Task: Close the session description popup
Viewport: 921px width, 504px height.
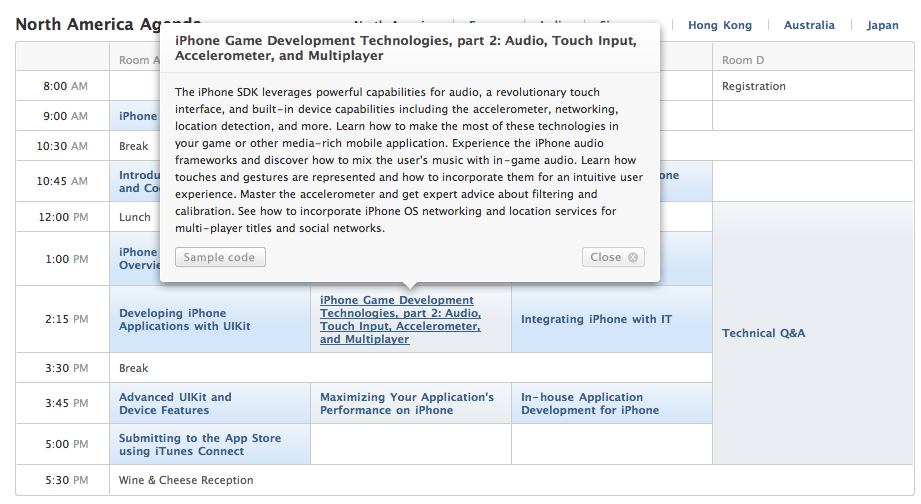Action: coord(613,257)
